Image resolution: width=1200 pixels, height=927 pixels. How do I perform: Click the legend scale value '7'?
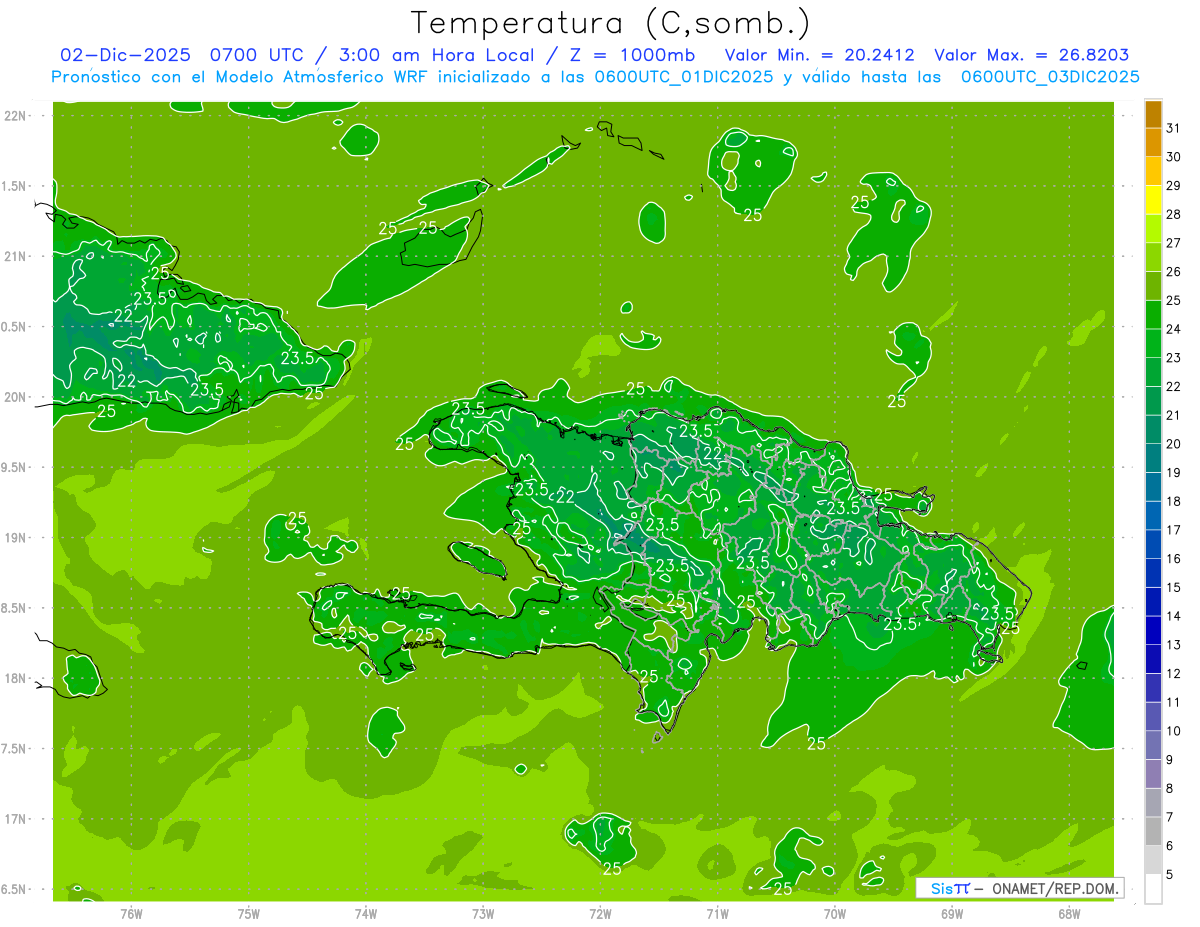(x=1170, y=817)
